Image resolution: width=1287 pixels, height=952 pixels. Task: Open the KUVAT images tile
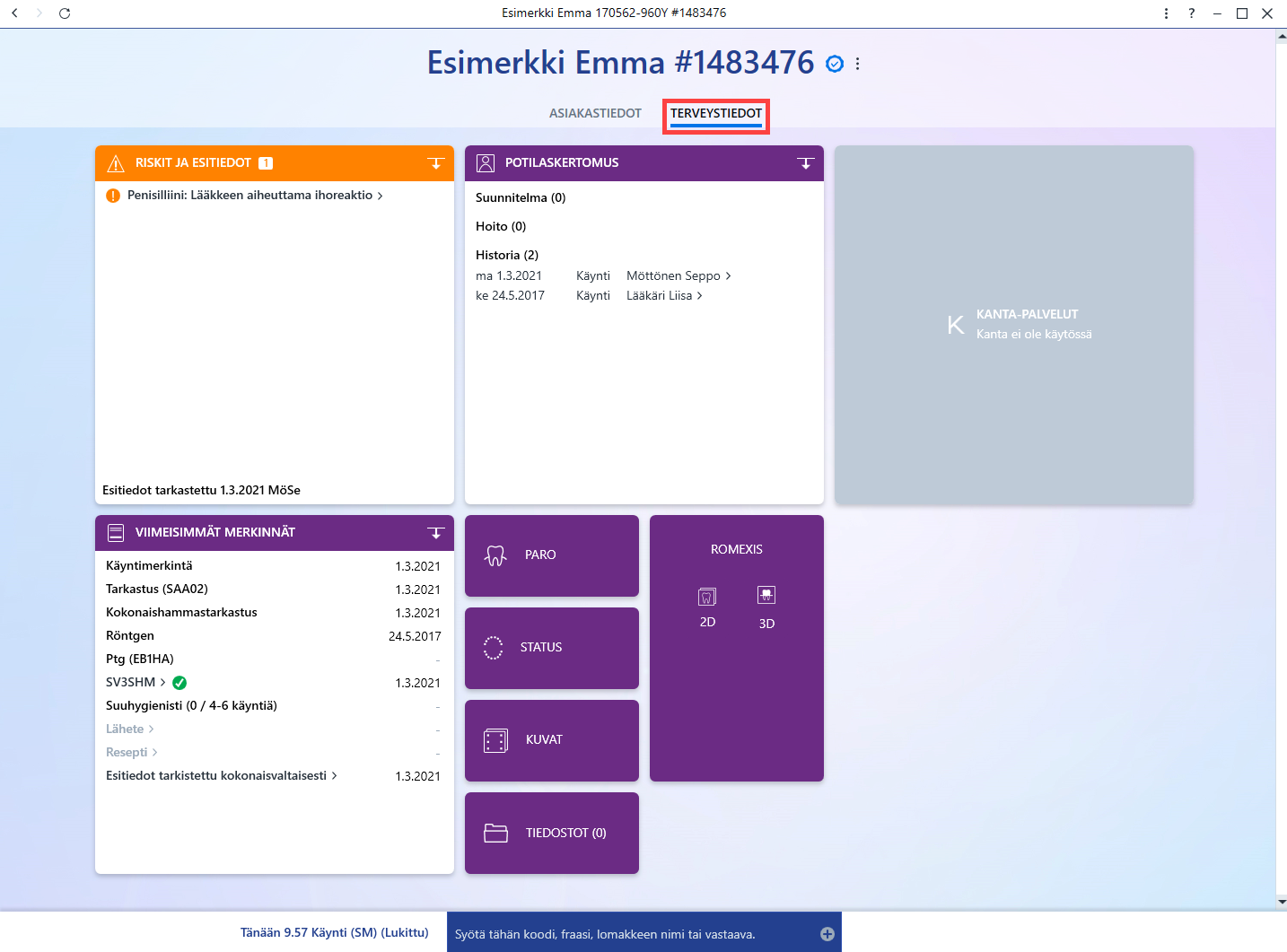click(552, 740)
